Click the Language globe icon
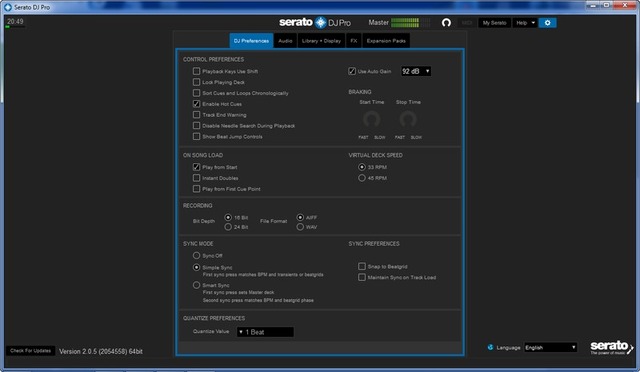640x372 pixels. (490, 347)
